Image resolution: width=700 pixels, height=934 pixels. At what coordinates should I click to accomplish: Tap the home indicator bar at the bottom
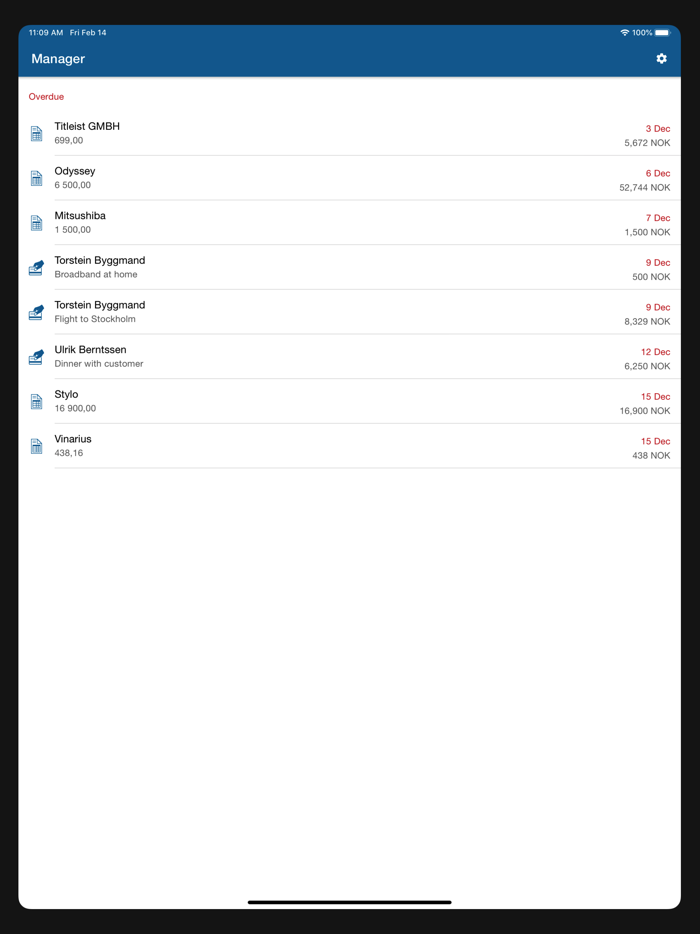(350, 901)
